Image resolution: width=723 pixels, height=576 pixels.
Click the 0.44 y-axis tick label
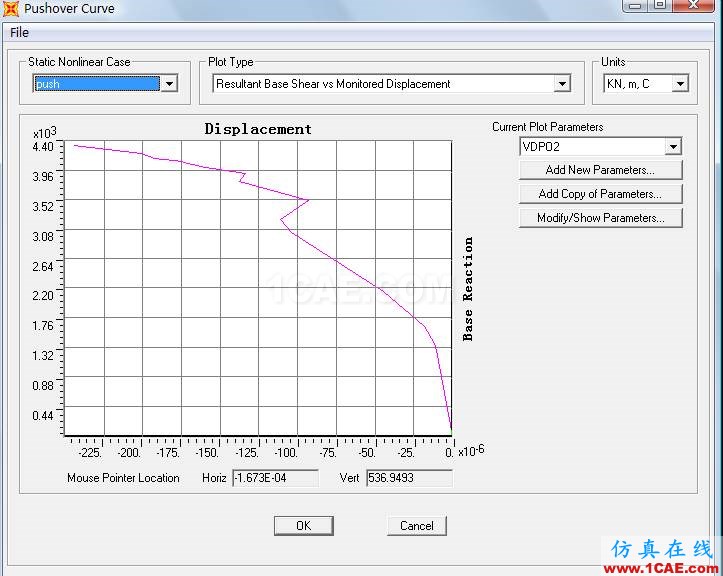(43, 415)
